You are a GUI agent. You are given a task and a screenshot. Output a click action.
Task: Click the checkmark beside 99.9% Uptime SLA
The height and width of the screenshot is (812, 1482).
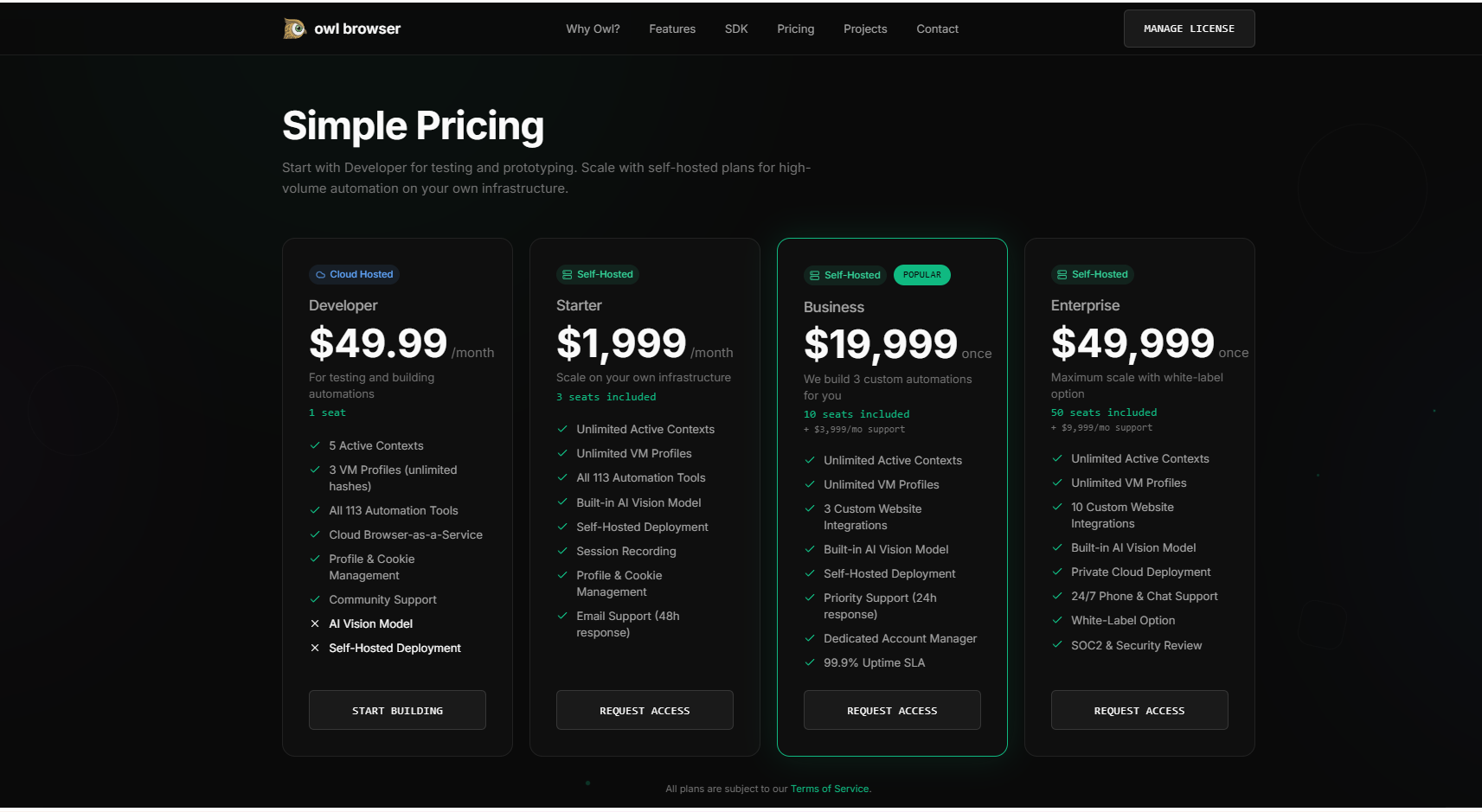(x=810, y=663)
